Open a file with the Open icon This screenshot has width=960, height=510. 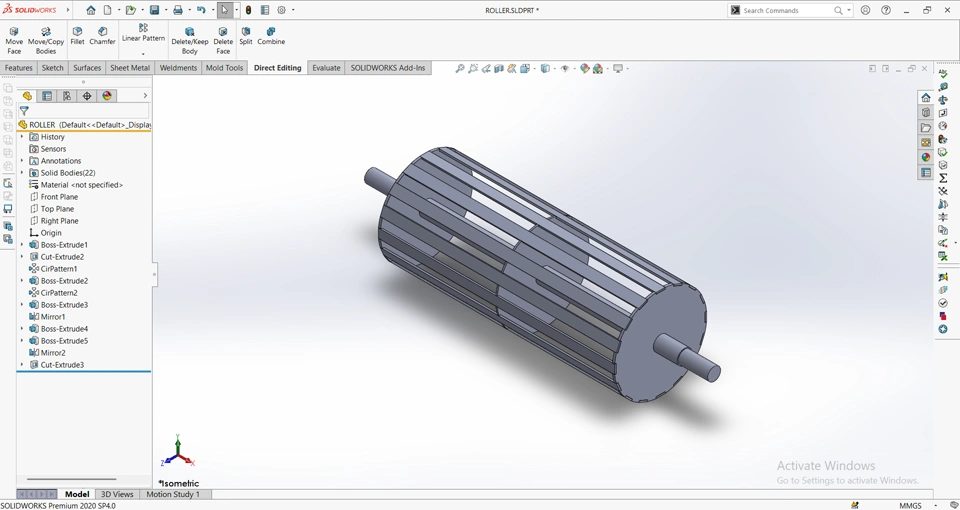tap(130, 10)
